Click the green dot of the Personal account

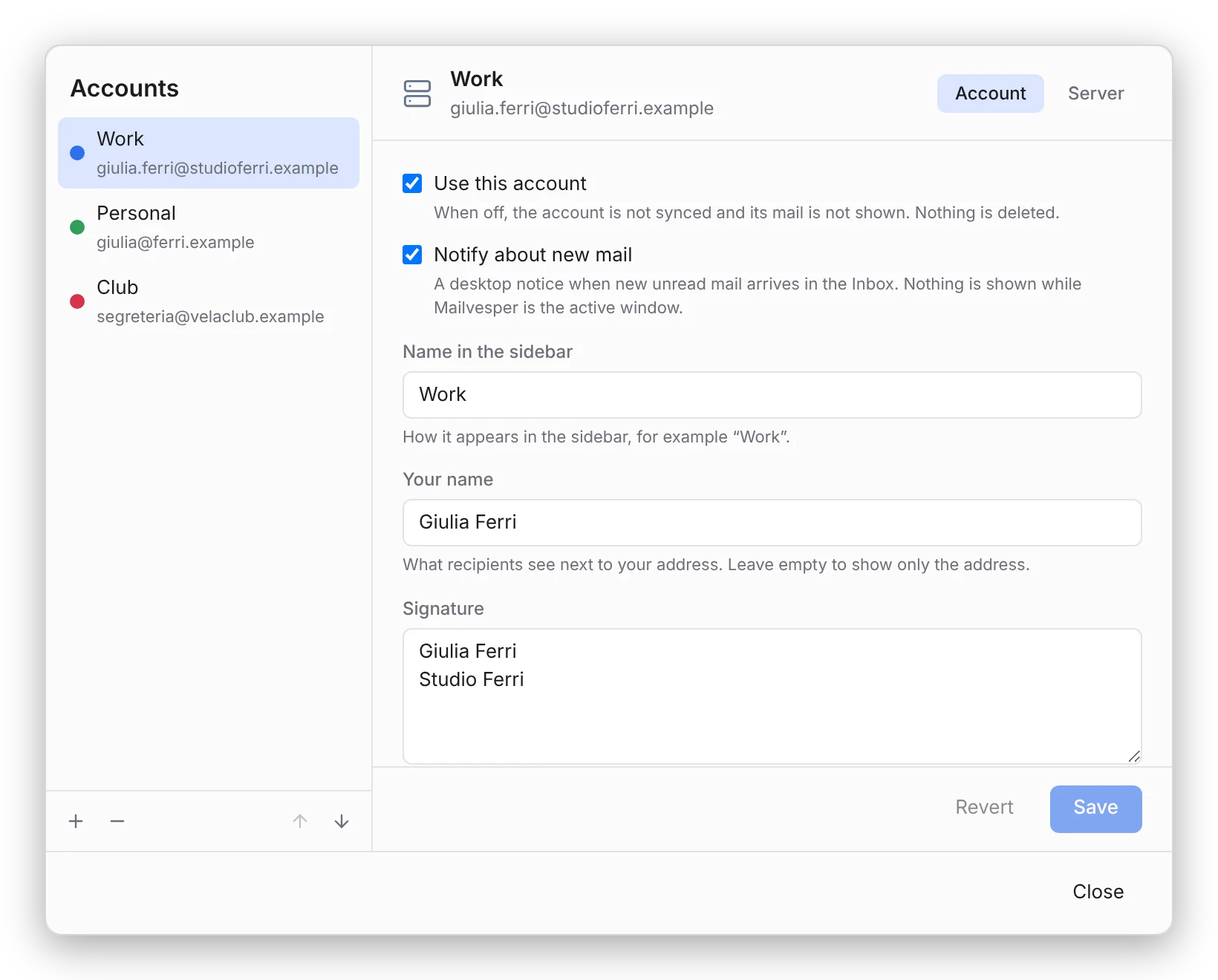point(77,227)
